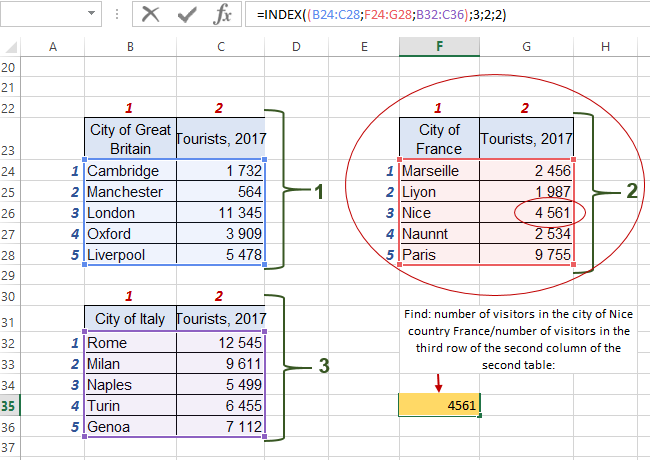The width and height of the screenshot is (650, 460).
Task: Select the Paris cell in France table
Action: click(x=438, y=255)
